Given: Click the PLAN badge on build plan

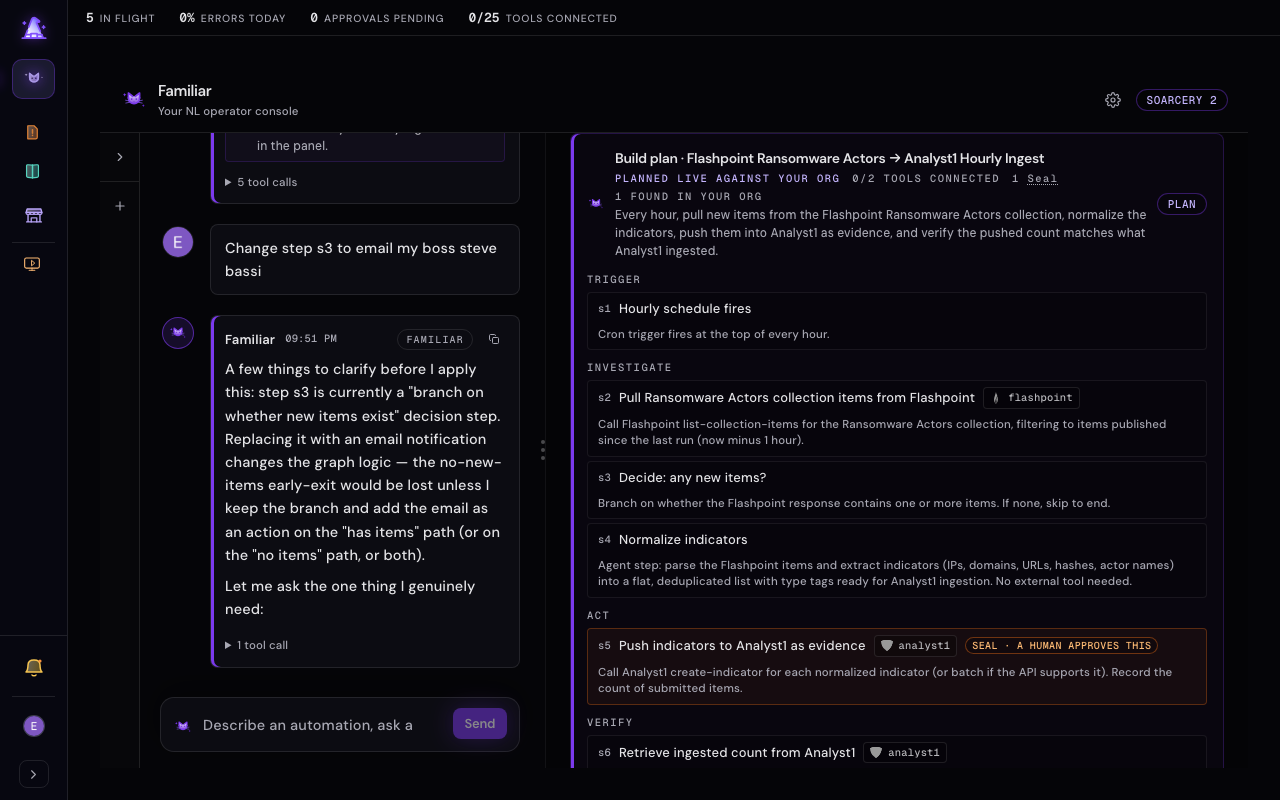Looking at the screenshot, I should 1182,204.
